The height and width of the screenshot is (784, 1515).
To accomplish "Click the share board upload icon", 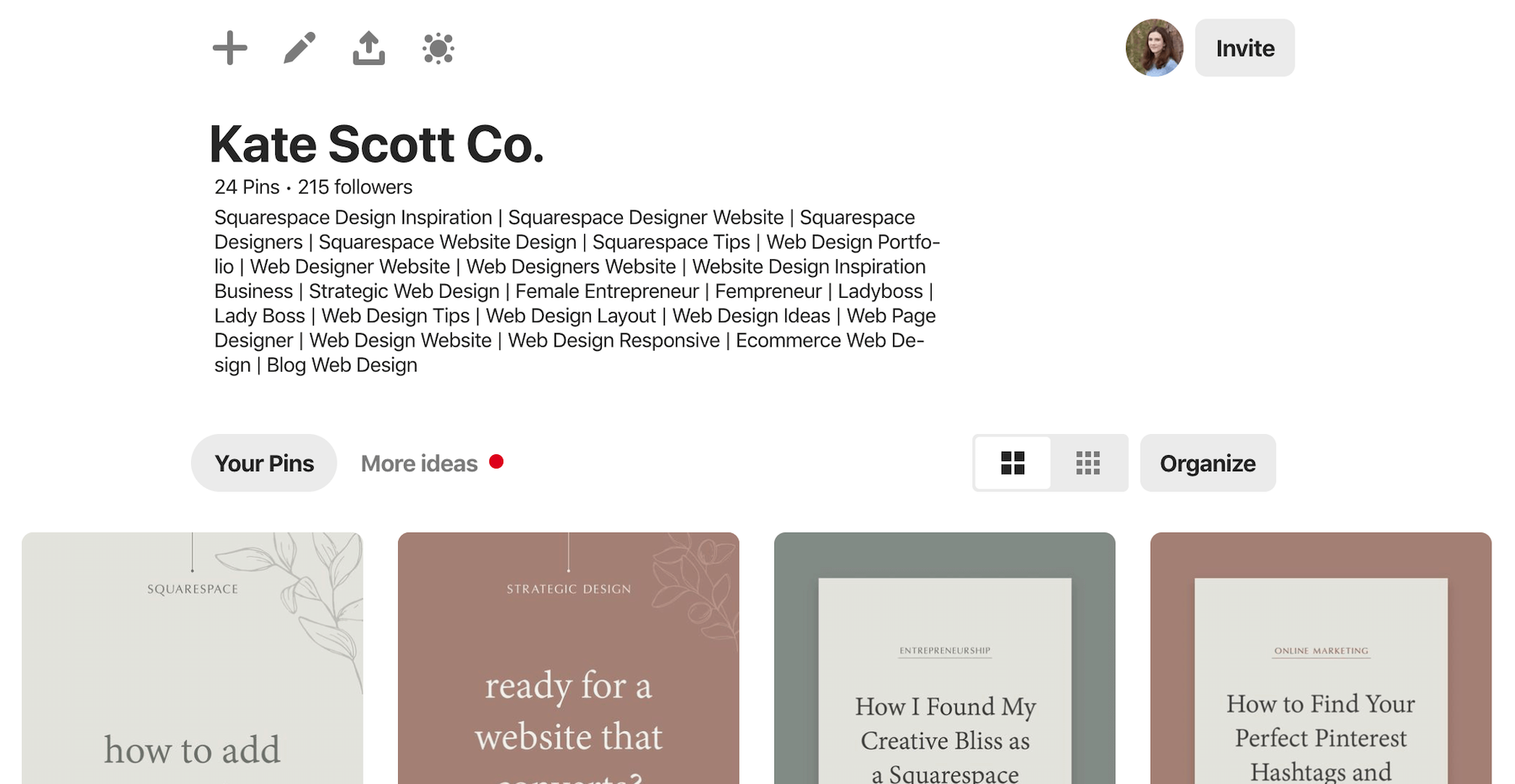I will pos(369,48).
